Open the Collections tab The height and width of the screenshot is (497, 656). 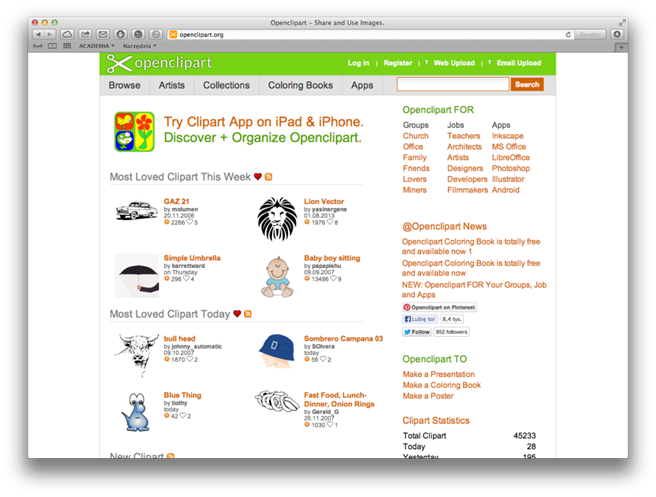click(x=226, y=85)
